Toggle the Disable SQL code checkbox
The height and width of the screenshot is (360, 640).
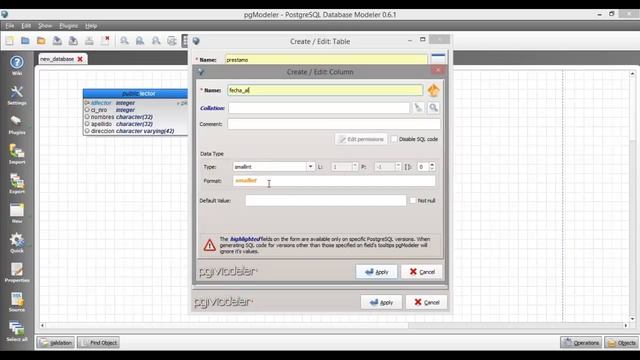pos(394,139)
